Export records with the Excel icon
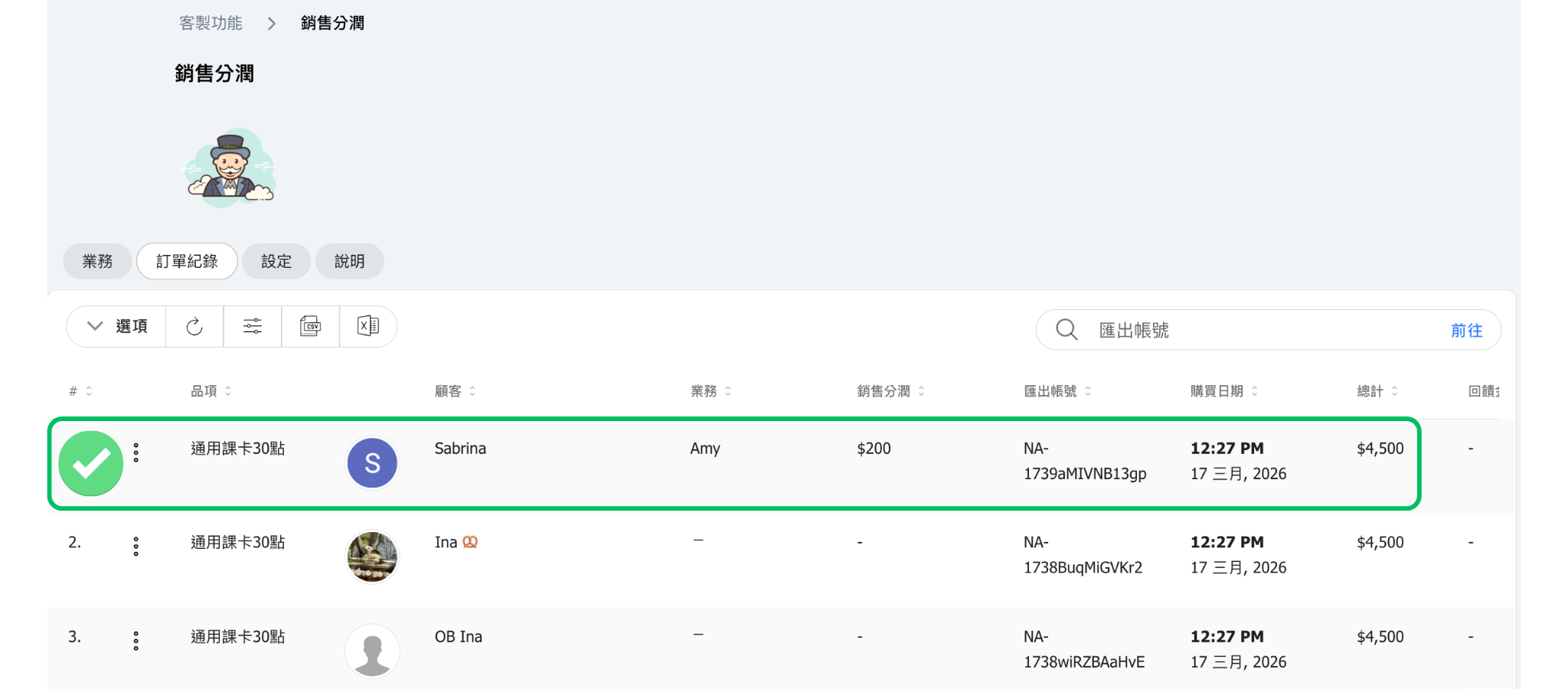Screen dimensions: 1568x689 coord(368,327)
